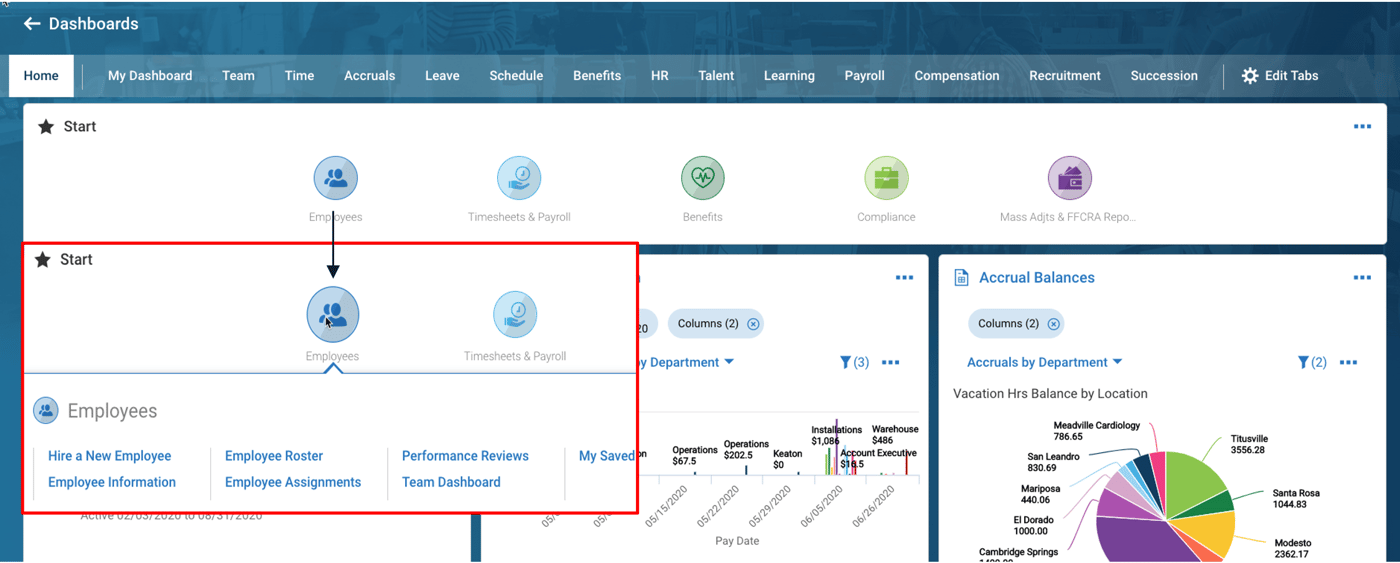Viewport: 1400px width, 563px height.
Task: Click the Warehouse $486 chart label
Action: click(895, 435)
